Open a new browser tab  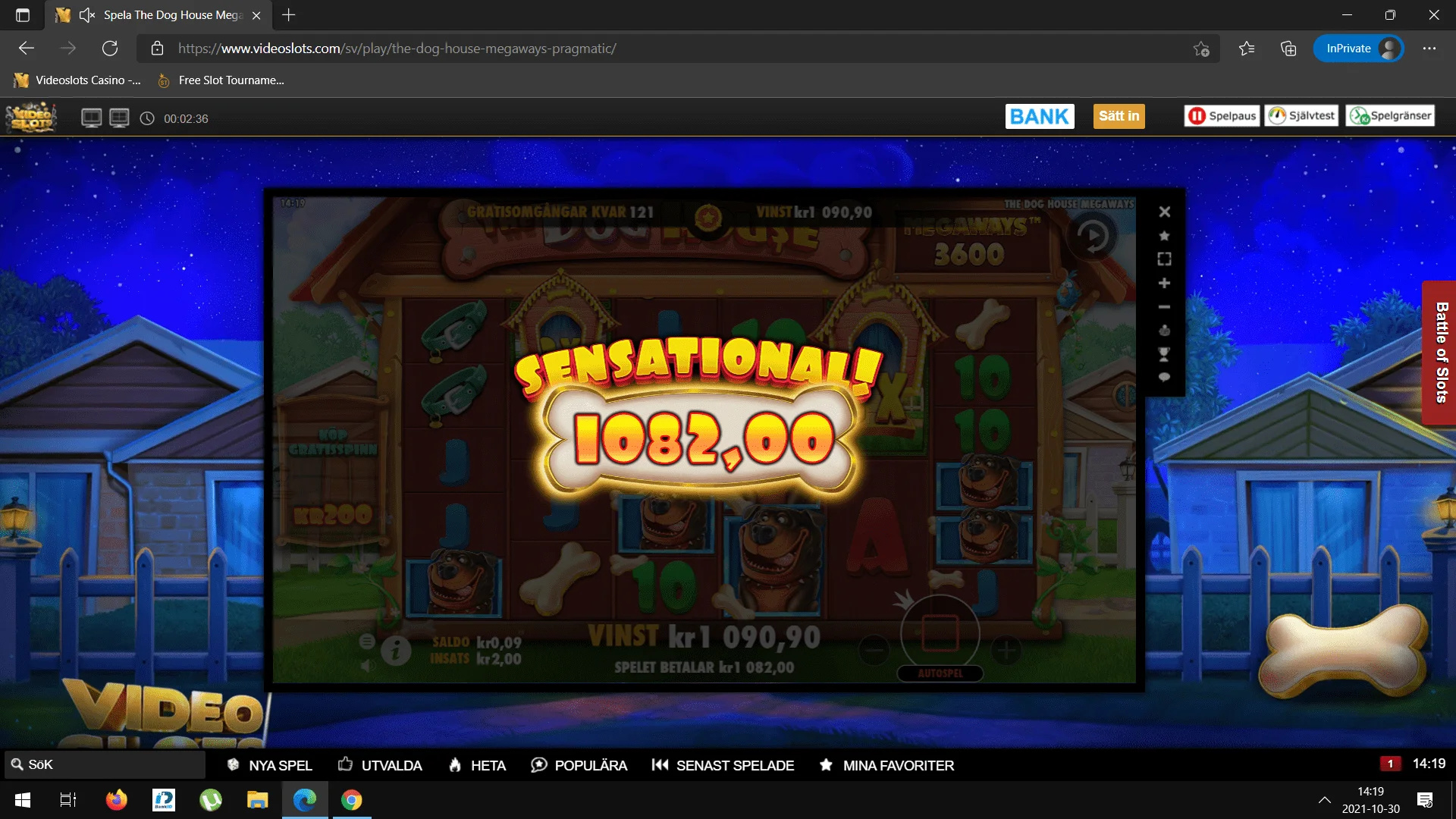tap(288, 15)
